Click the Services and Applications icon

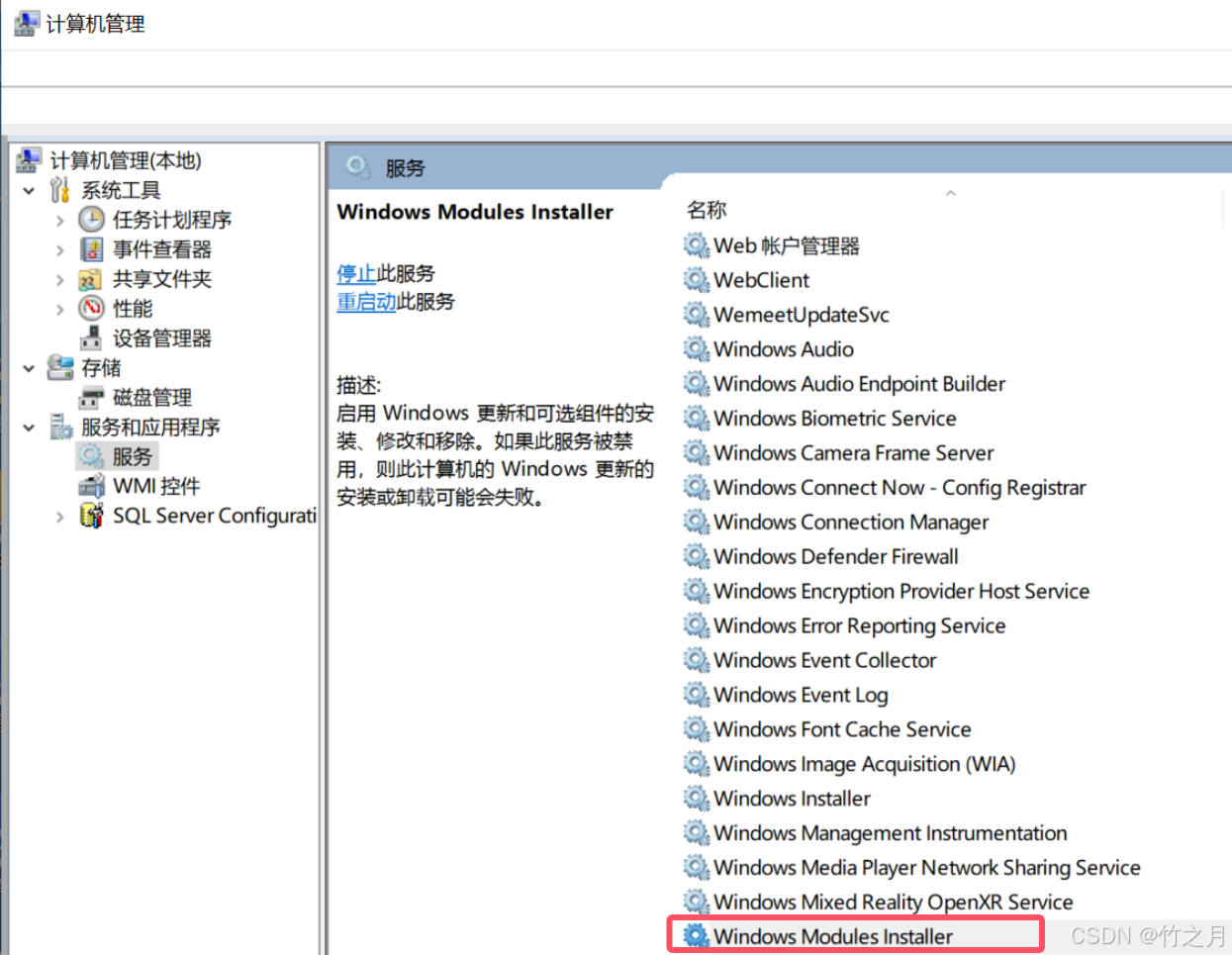coord(60,427)
